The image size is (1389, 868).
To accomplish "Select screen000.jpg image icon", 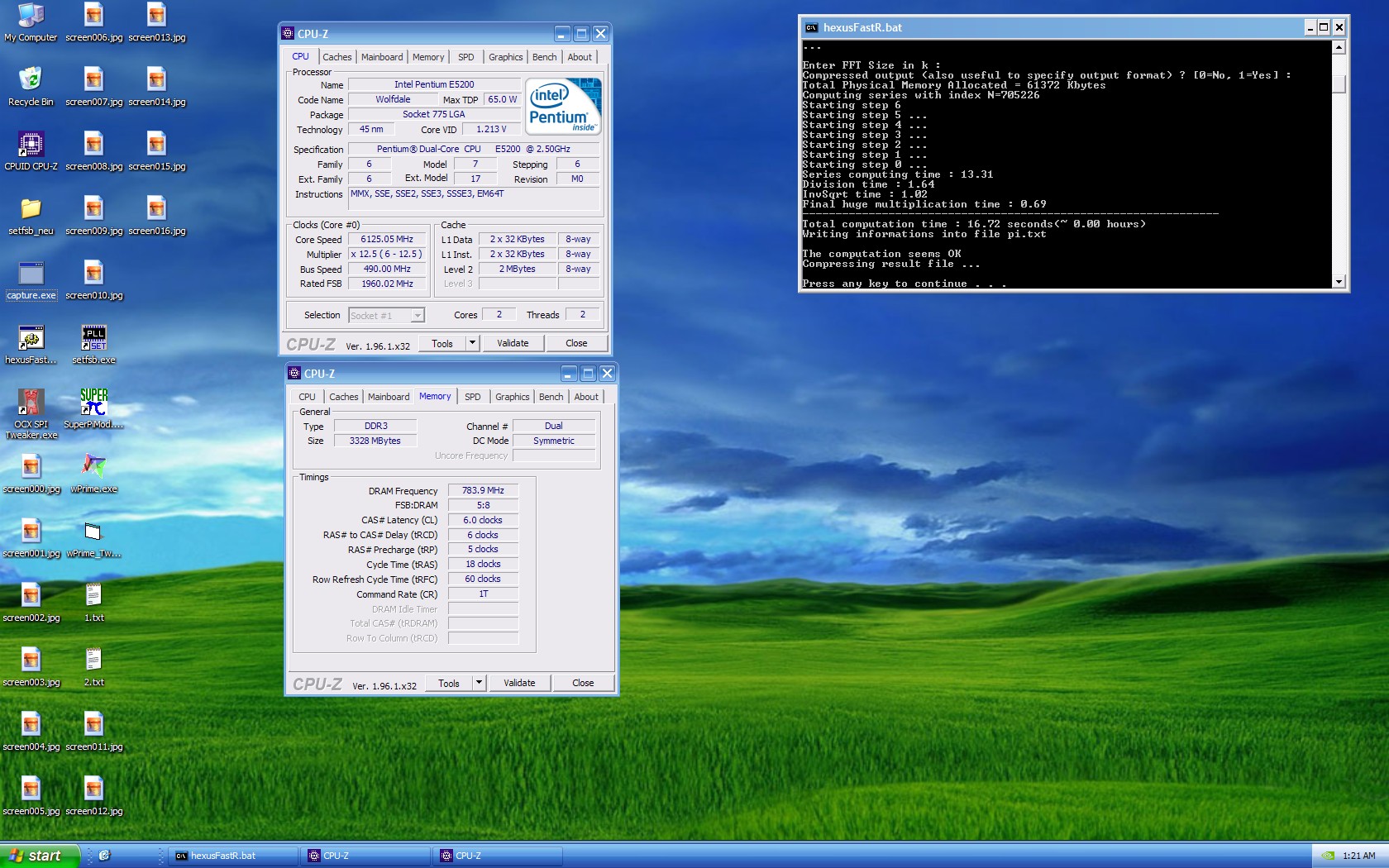I will (31, 474).
